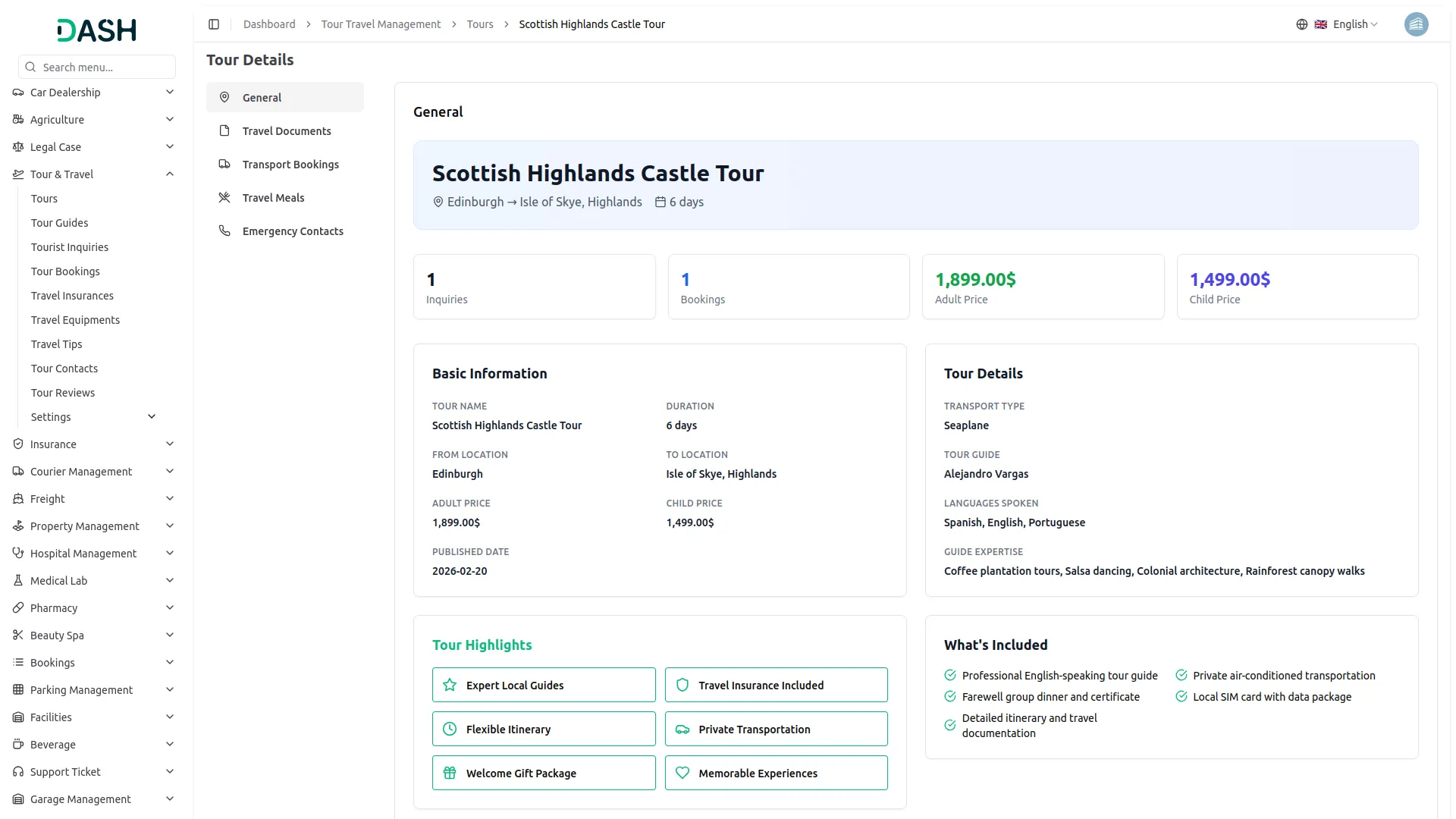The image size is (1456, 819).
Task: Switch to the Travel Documents tab
Action: (286, 130)
